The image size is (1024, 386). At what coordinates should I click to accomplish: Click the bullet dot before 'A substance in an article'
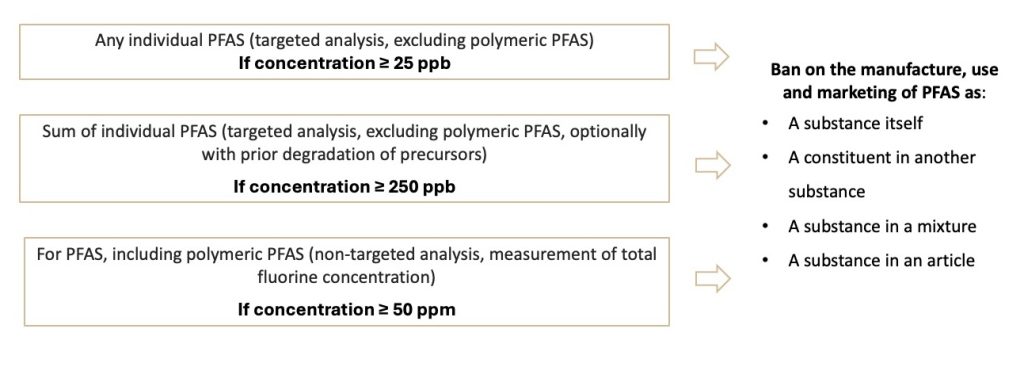(x=765, y=261)
